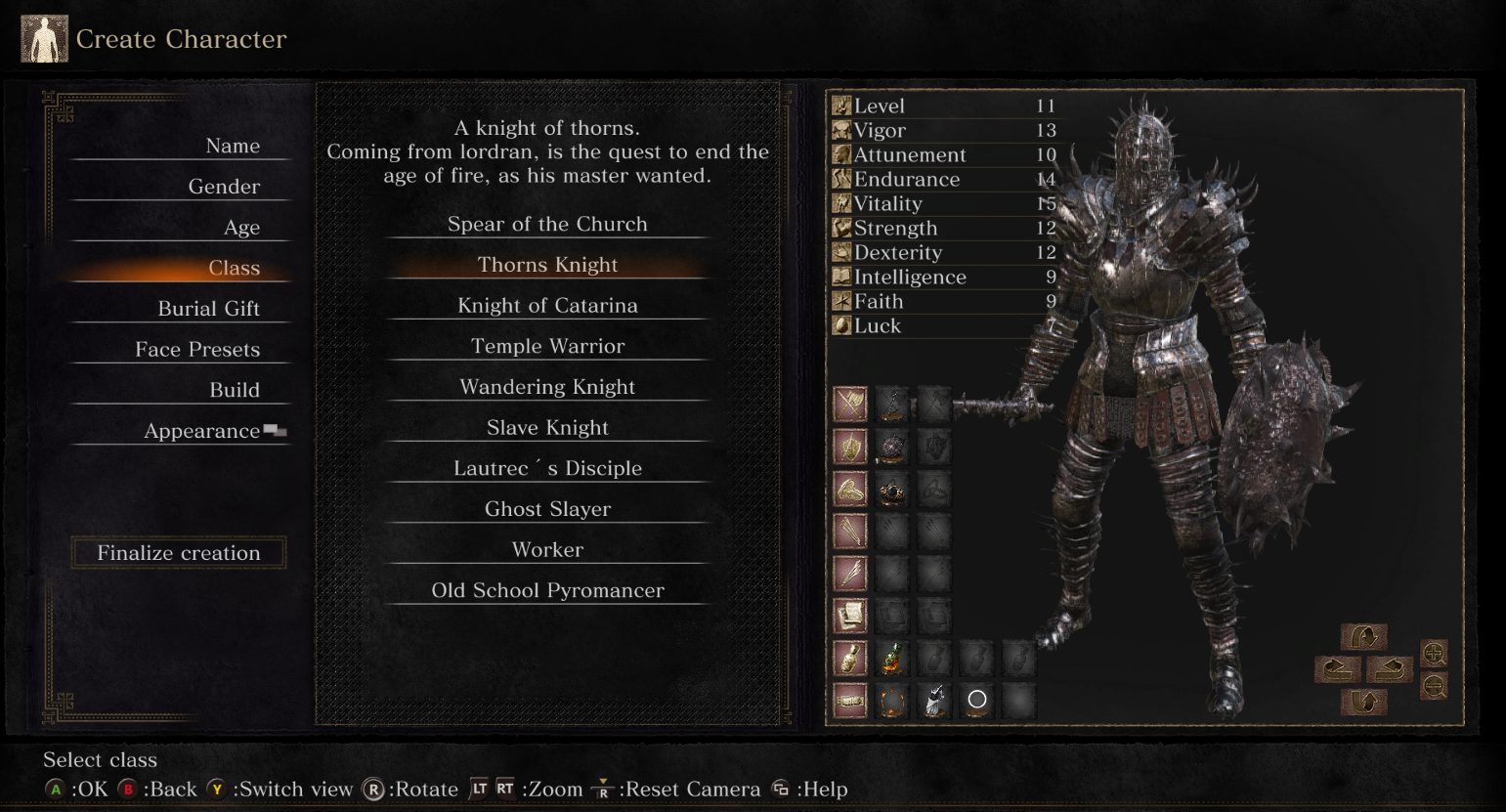Choose the Spear of the Church class
Image resolution: width=1506 pixels, height=812 pixels.
[547, 224]
